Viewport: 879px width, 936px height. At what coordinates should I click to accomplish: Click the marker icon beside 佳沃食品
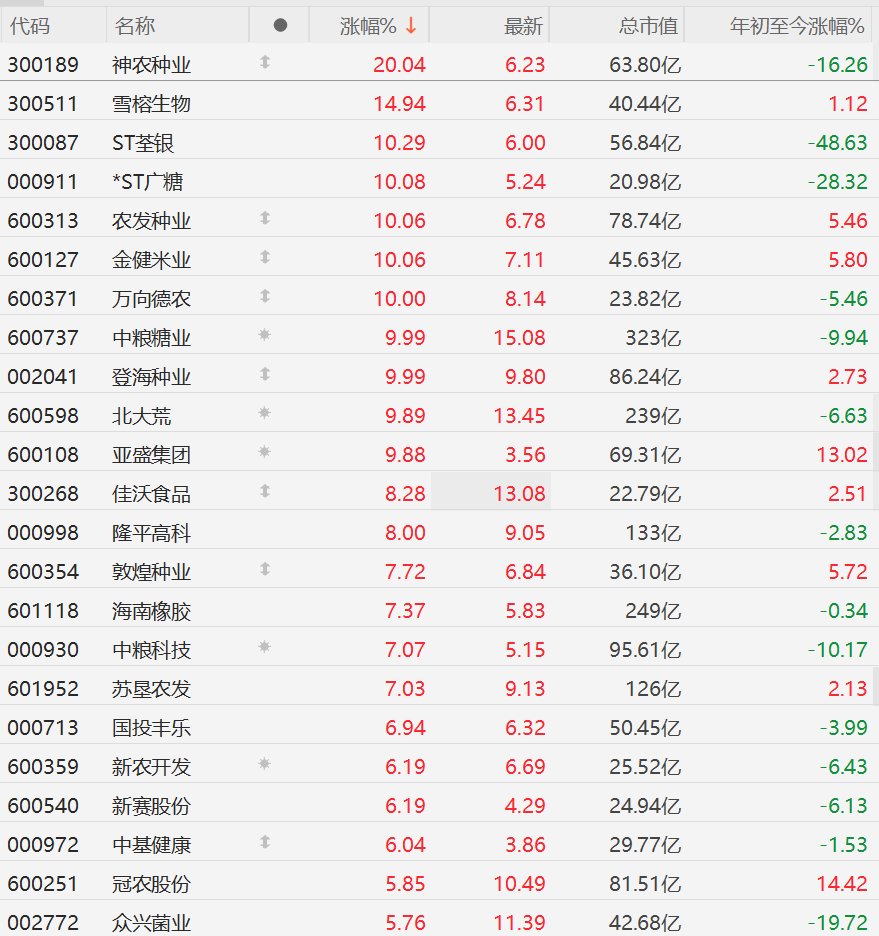tap(265, 491)
